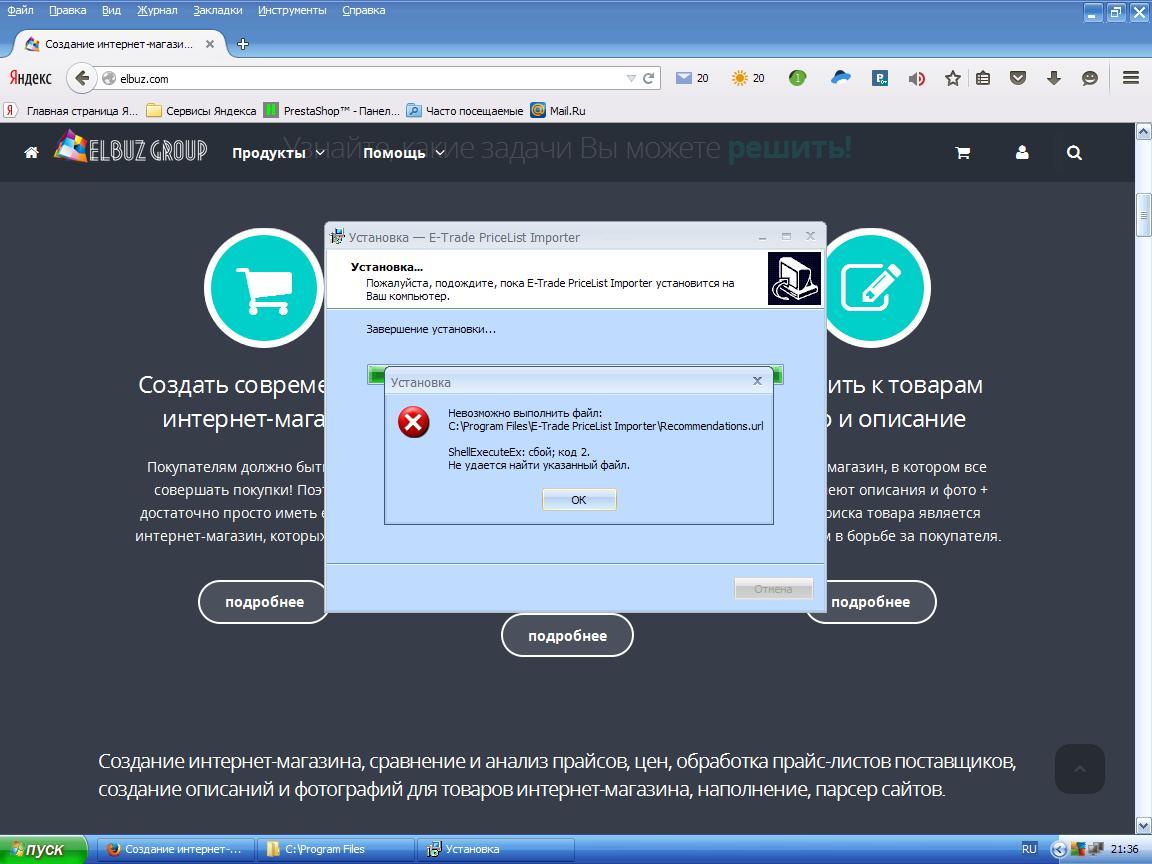
Task: Click the green circle badge extension icon
Action: coord(797,78)
